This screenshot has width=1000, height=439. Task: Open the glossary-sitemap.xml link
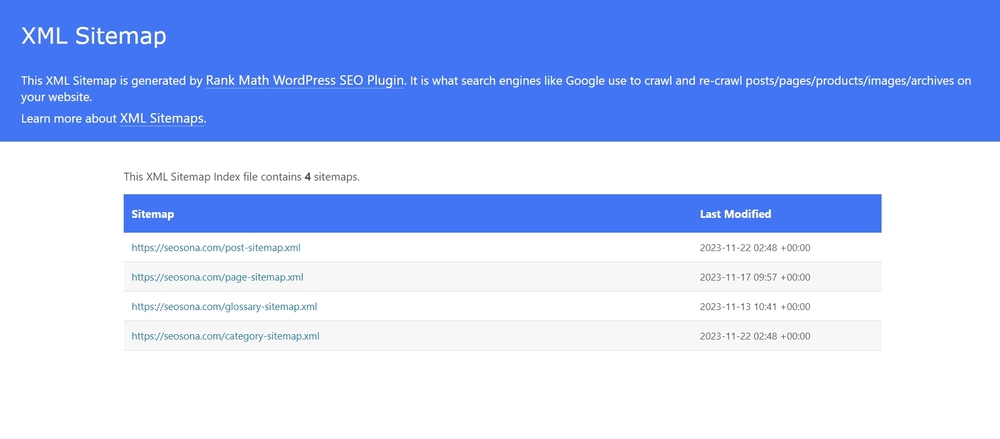pyautogui.click(x=224, y=306)
